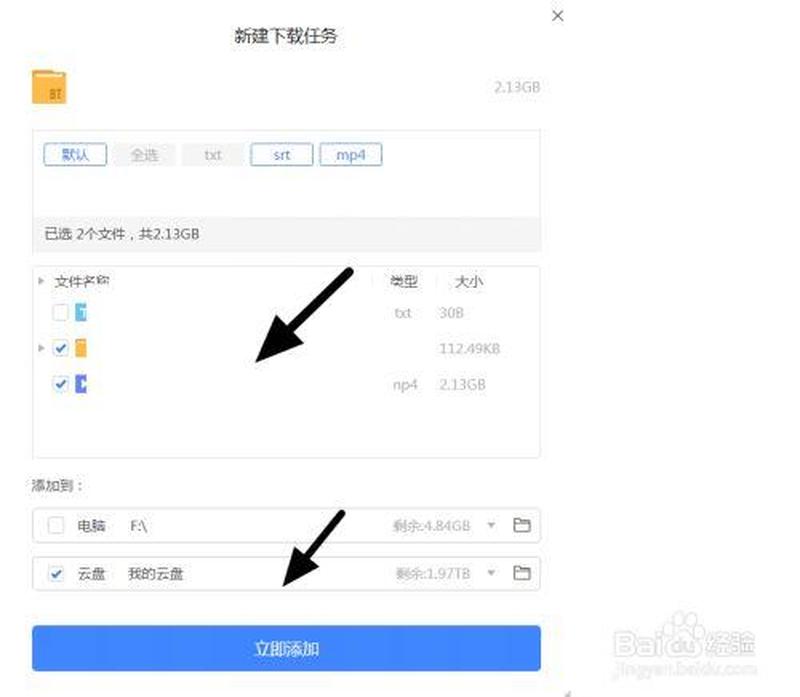Open folder browser for 我的云盘 row
800x697 pixels.
coord(521,573)
